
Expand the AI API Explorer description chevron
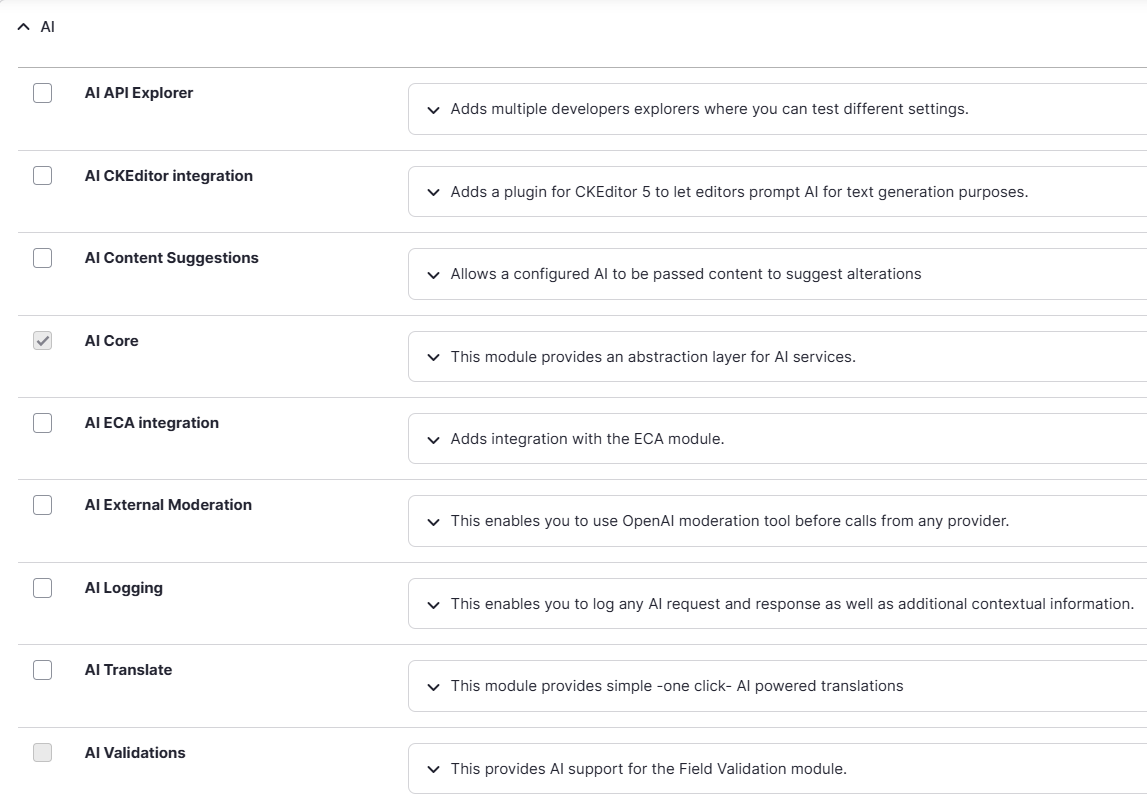(x=433, y=110)
